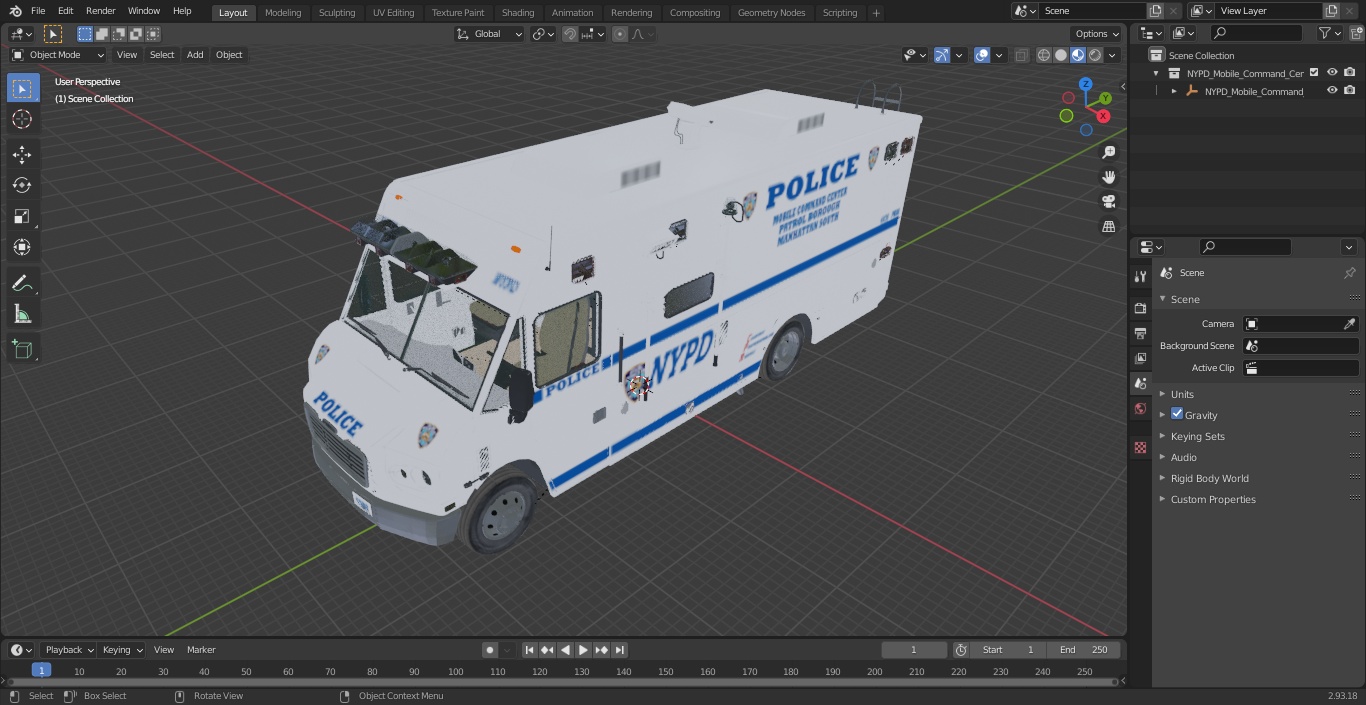The height and width of the screenshot is (705, 1366).
Task: Enable the Gravity checkbox
Action: (x=1177, y=414)
